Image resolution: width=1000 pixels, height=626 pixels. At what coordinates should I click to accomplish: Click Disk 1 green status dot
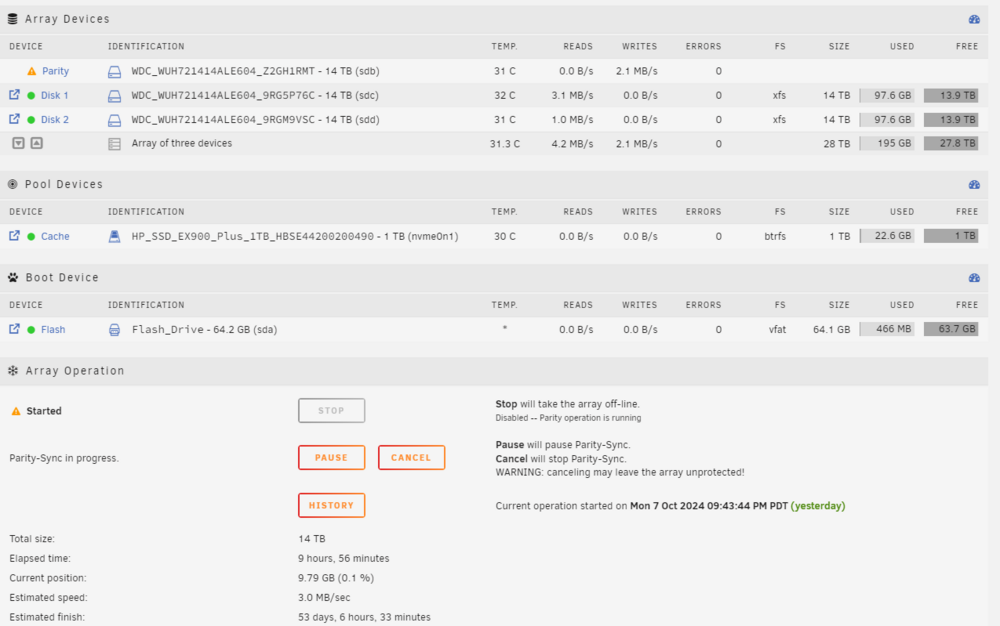[31, 96]
